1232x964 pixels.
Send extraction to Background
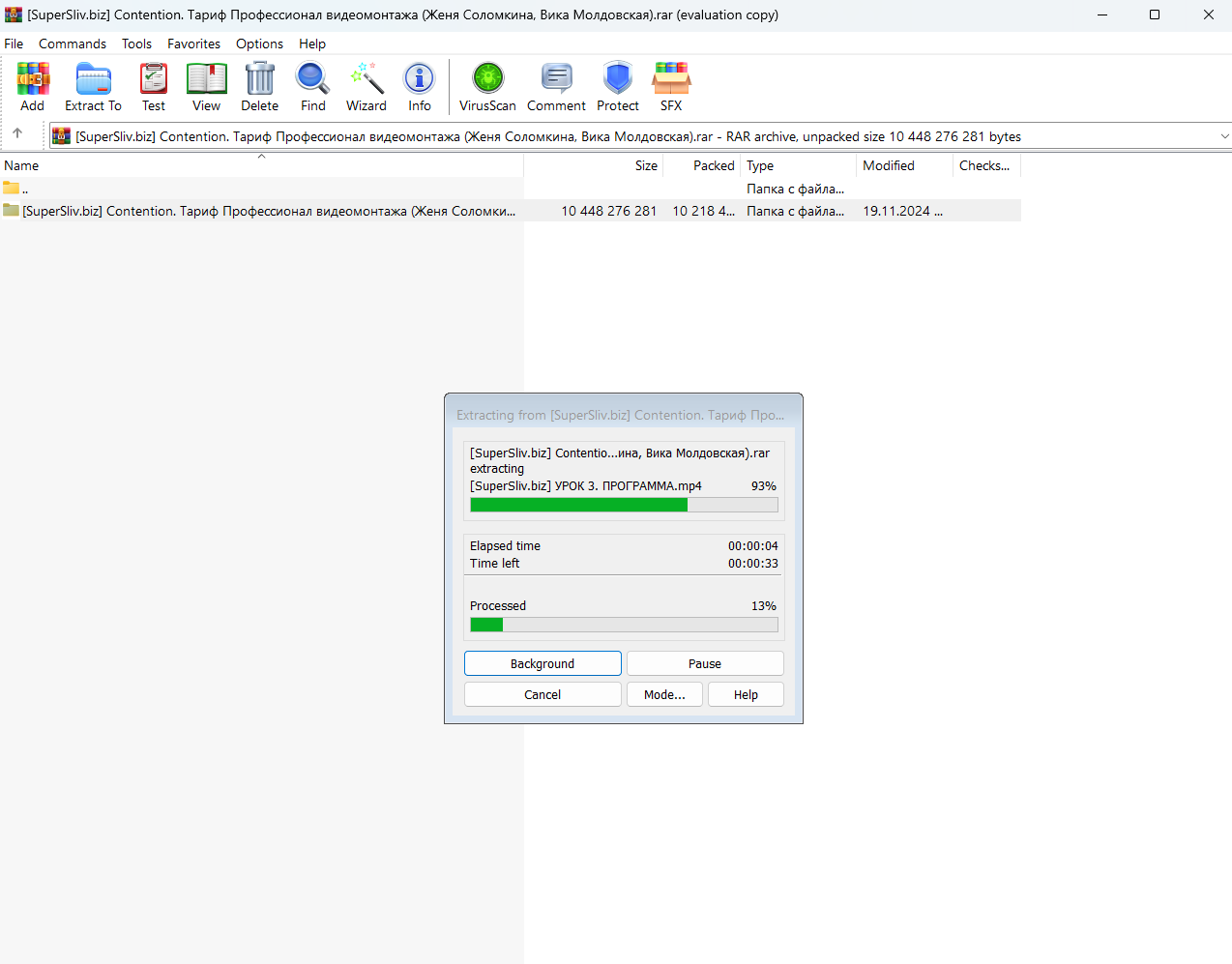point(543,663)
